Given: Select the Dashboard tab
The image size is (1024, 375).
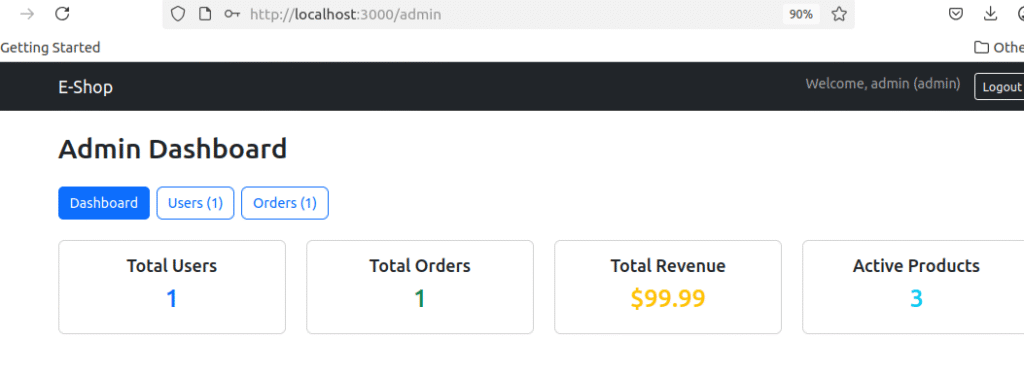Looking at the screenshot, I should [x=104, y=203].
